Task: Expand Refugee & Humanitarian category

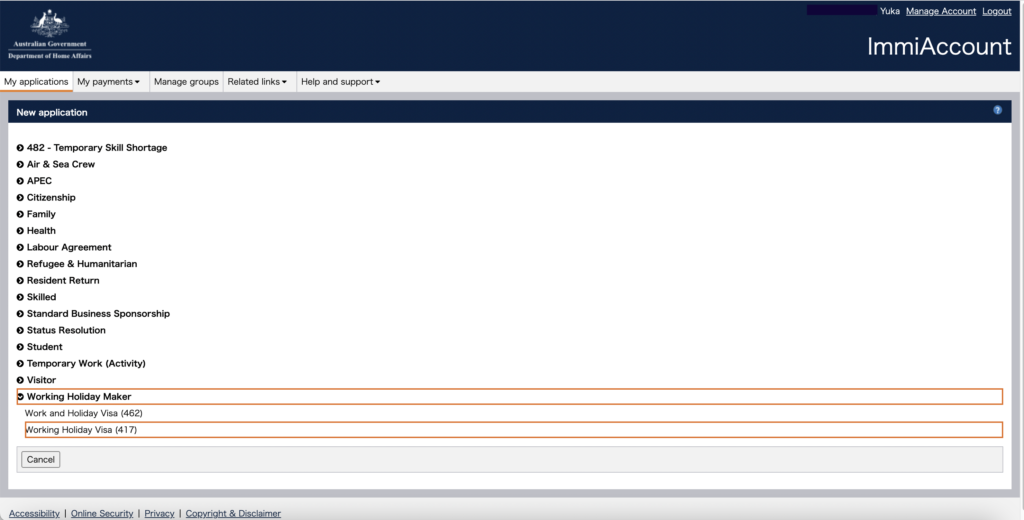Action: tap(81, 264)
